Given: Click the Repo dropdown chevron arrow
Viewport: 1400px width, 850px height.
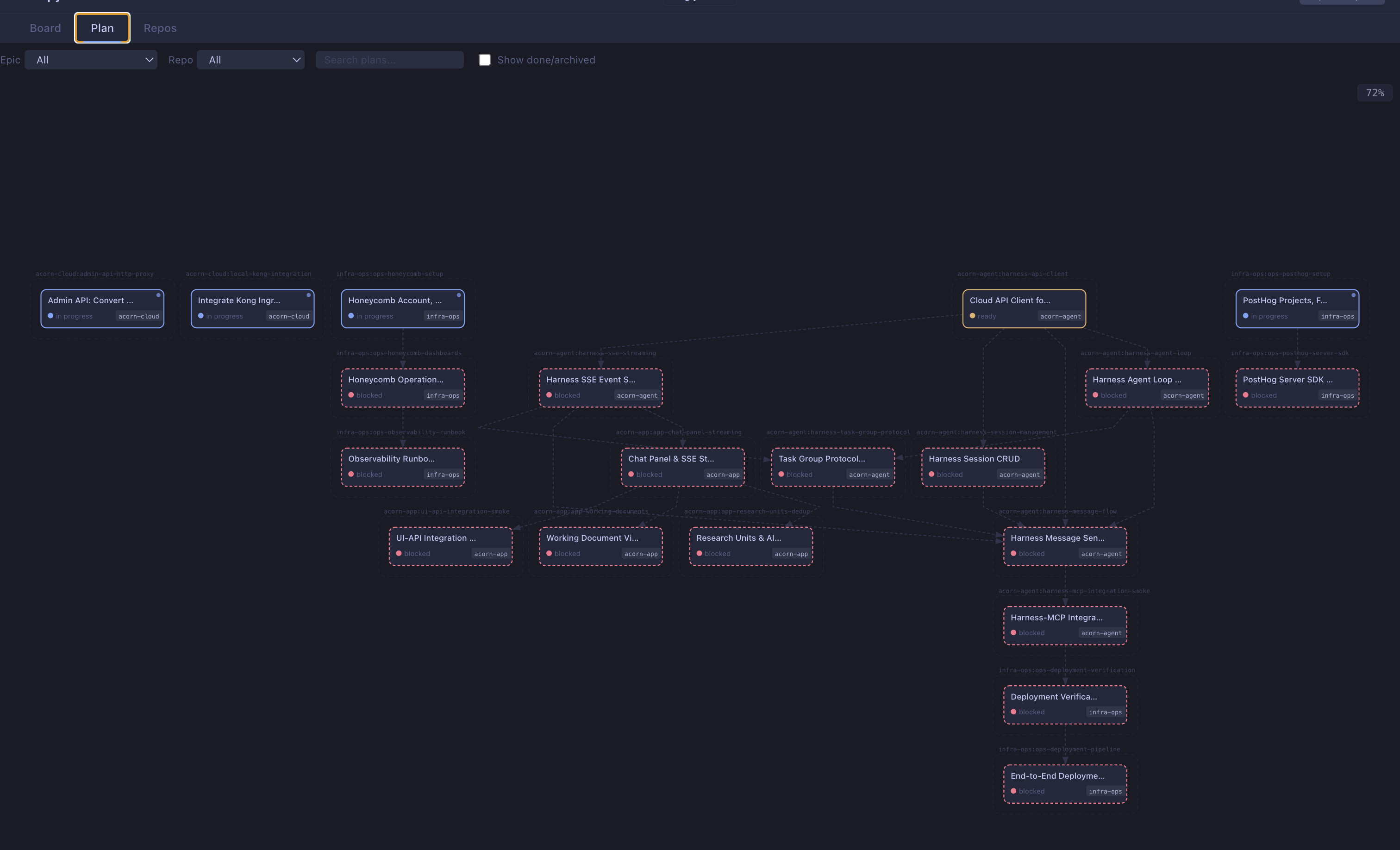Looking at the screenshot, I should tap(296, 60).
